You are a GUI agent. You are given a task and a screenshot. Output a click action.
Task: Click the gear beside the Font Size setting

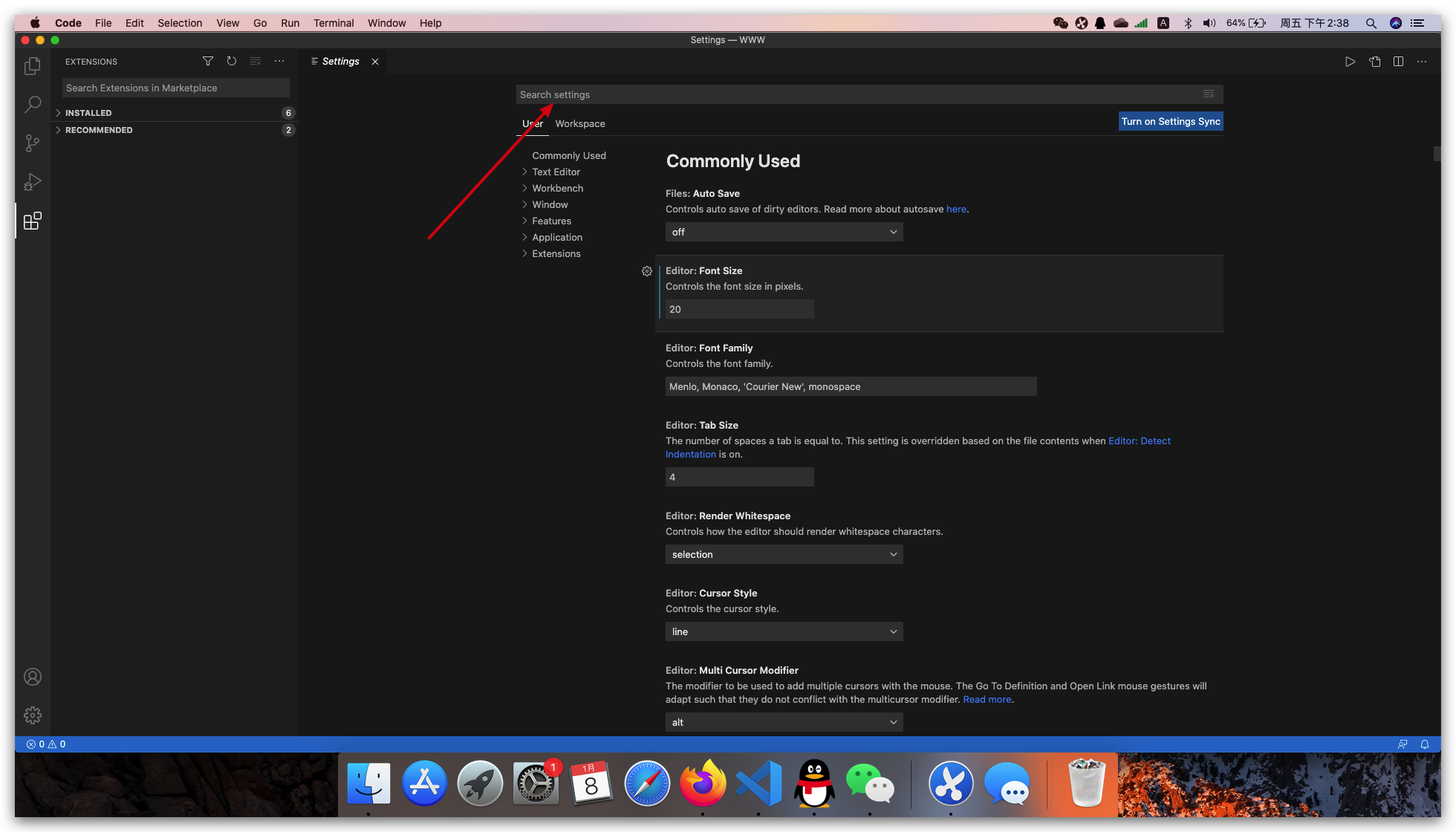point(646,271)
